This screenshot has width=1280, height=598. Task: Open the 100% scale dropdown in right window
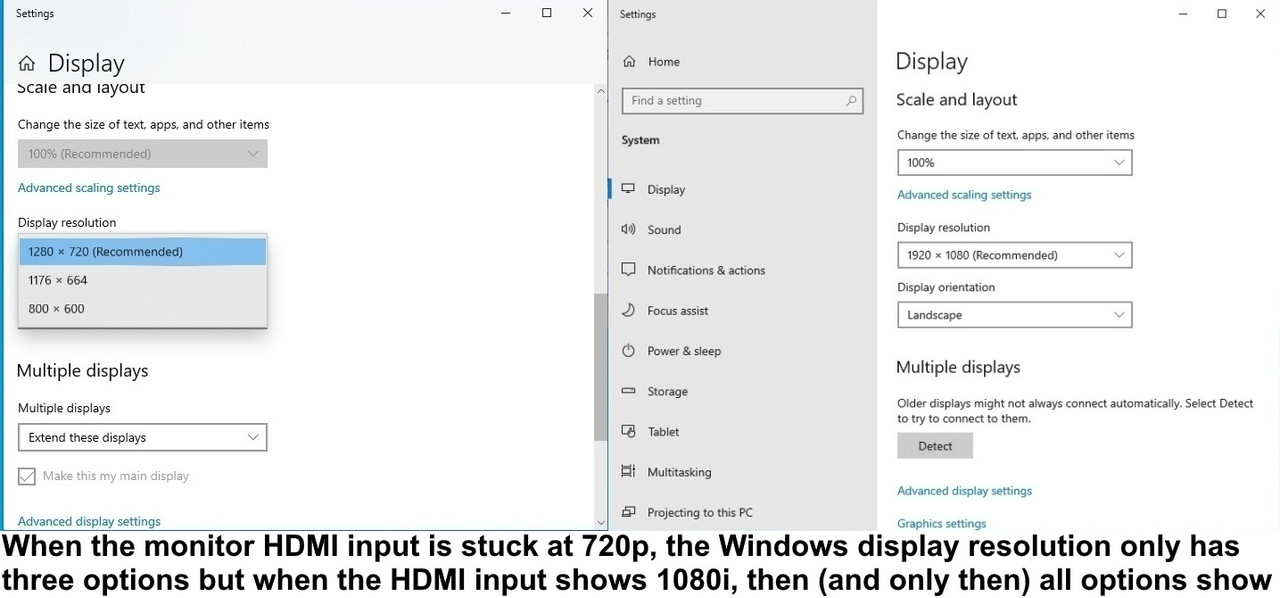pos(1015,162)
